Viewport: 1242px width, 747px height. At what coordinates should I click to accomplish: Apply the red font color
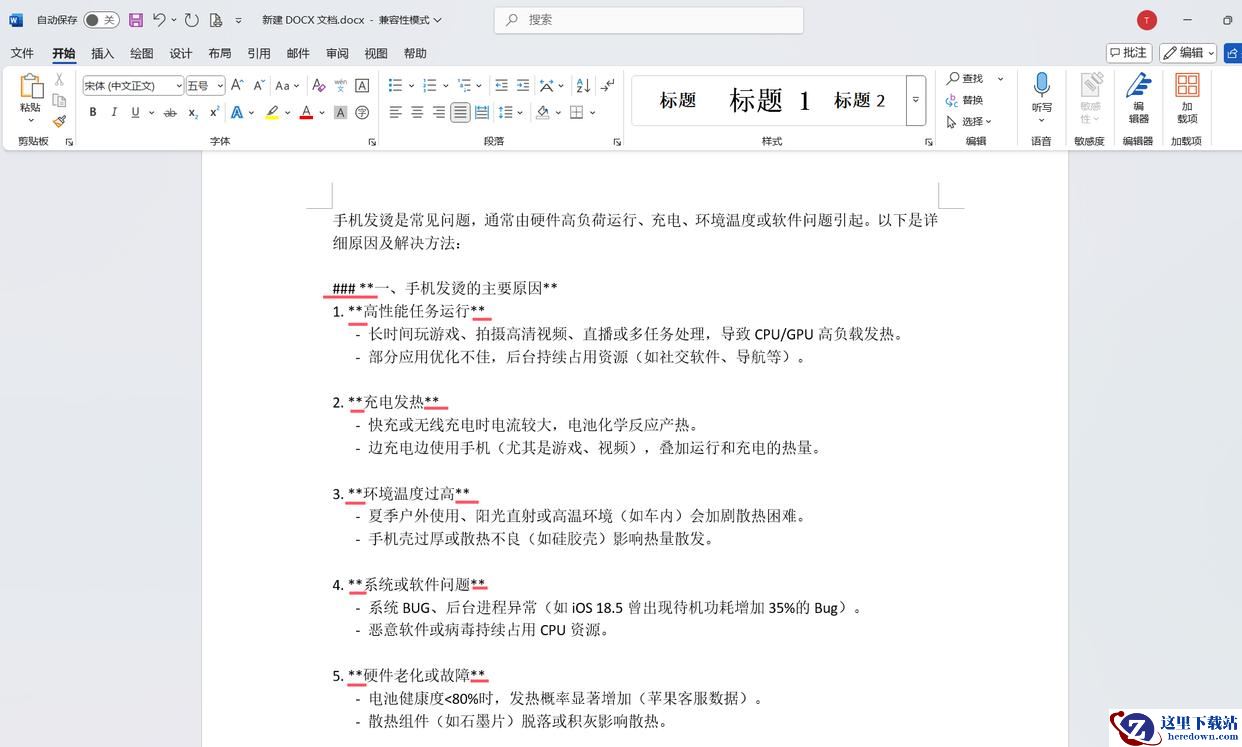click(x=307, y=113)
